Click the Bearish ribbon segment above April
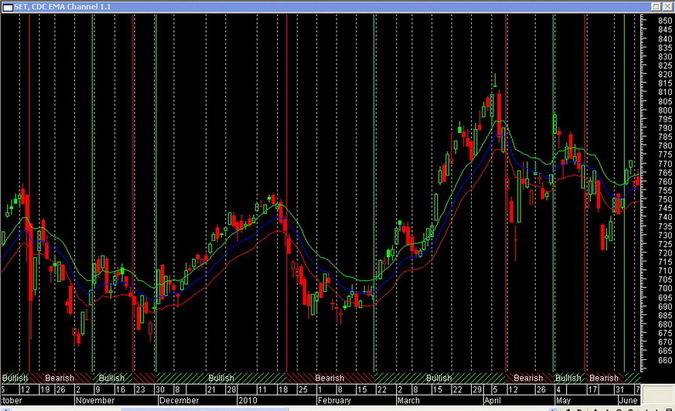 pos(527,378)
